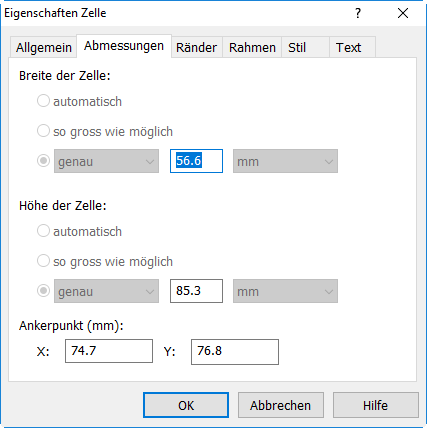Close the Eigenschaften Zelle dialog

coord(403,13)
